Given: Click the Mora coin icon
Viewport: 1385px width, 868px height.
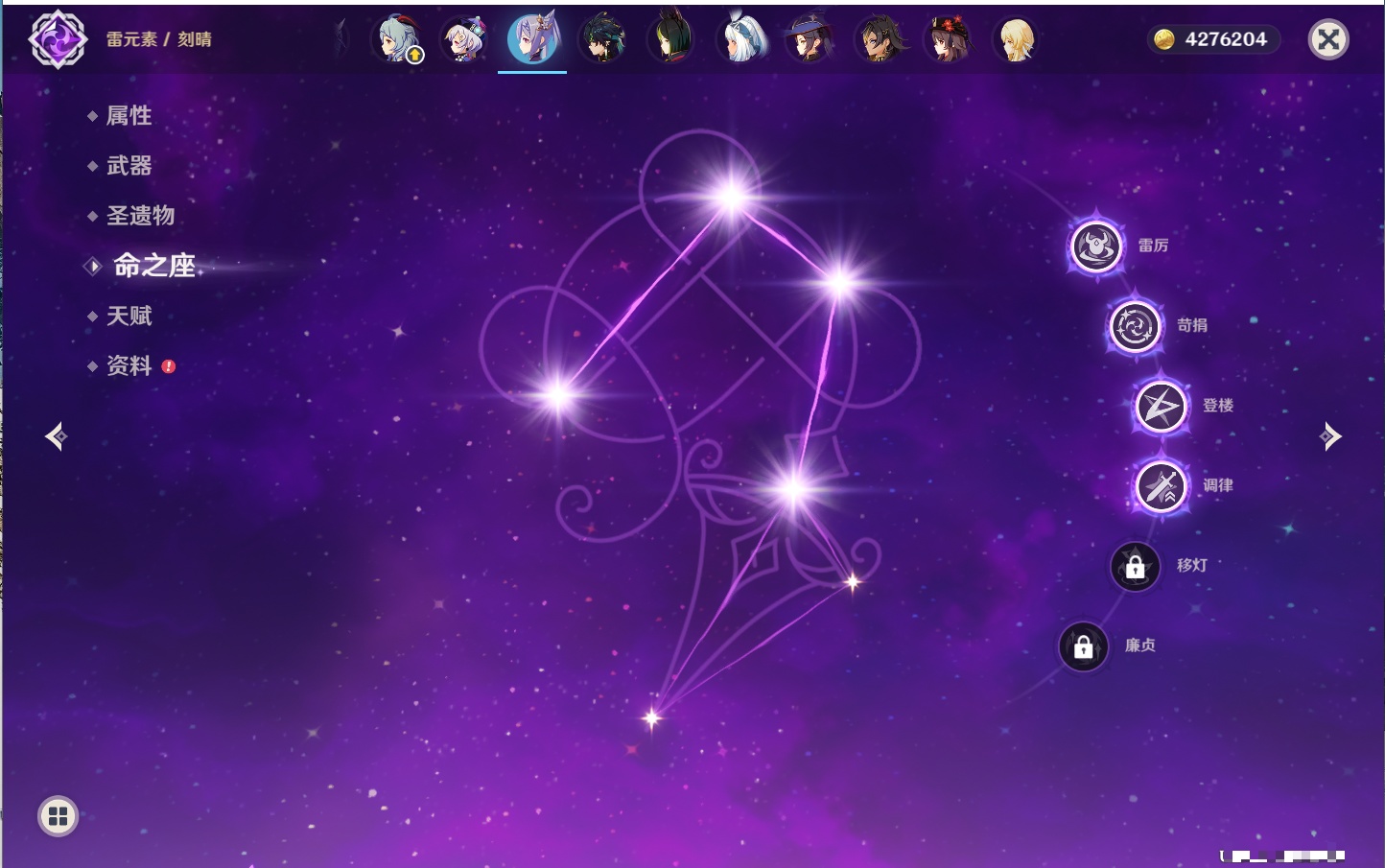Looking at the screenshot, I should pos(1164,39).
